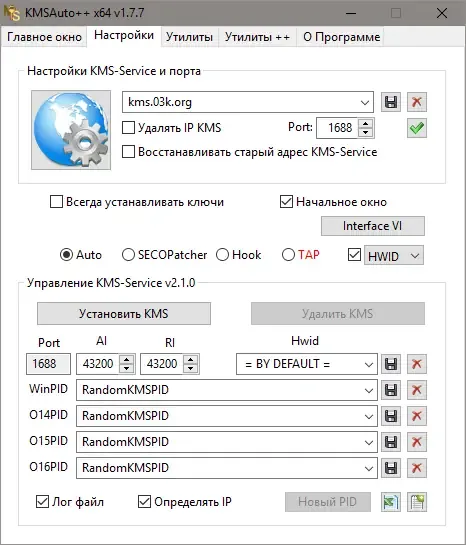
Task: Open the Утилиты tab
Action: click(x=189, y=37)
